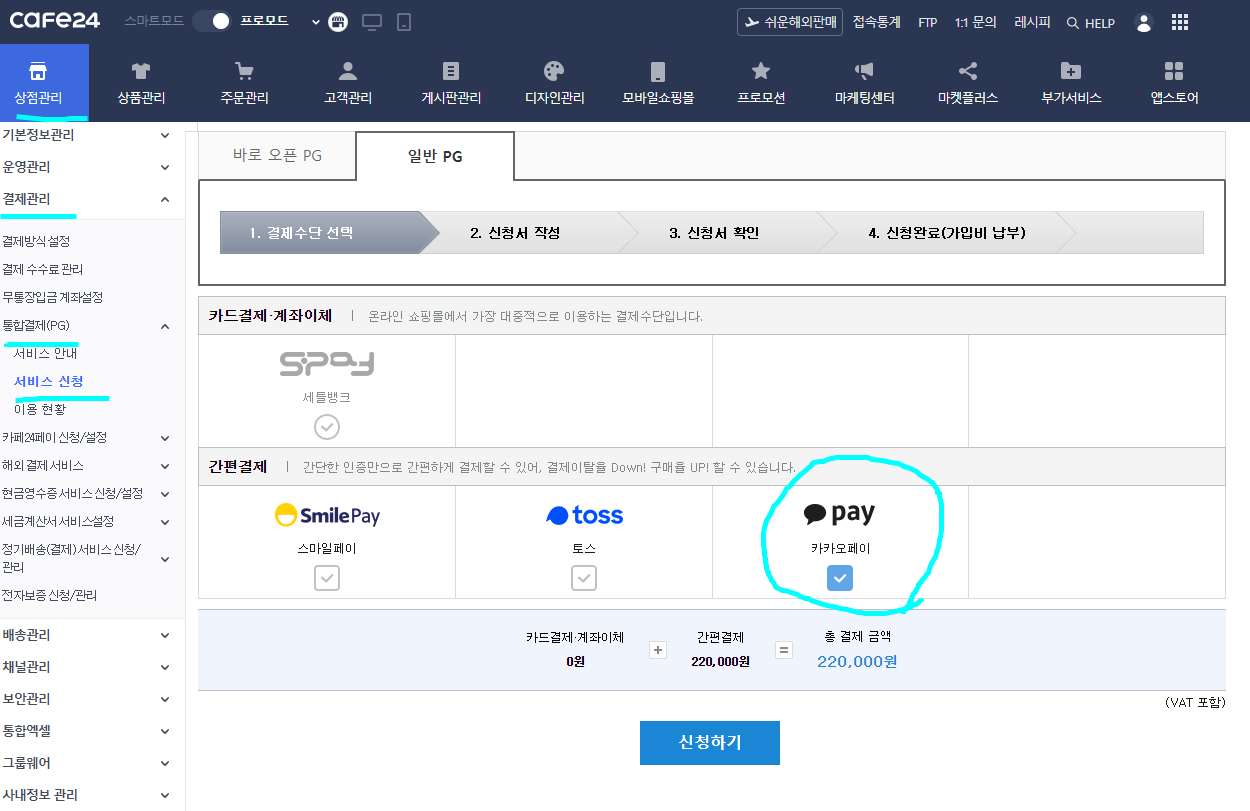This screenshot has width=1250, height=811.
Task: Click step 4. 신청완료(가입비 납부)
Action: [947, 233]
